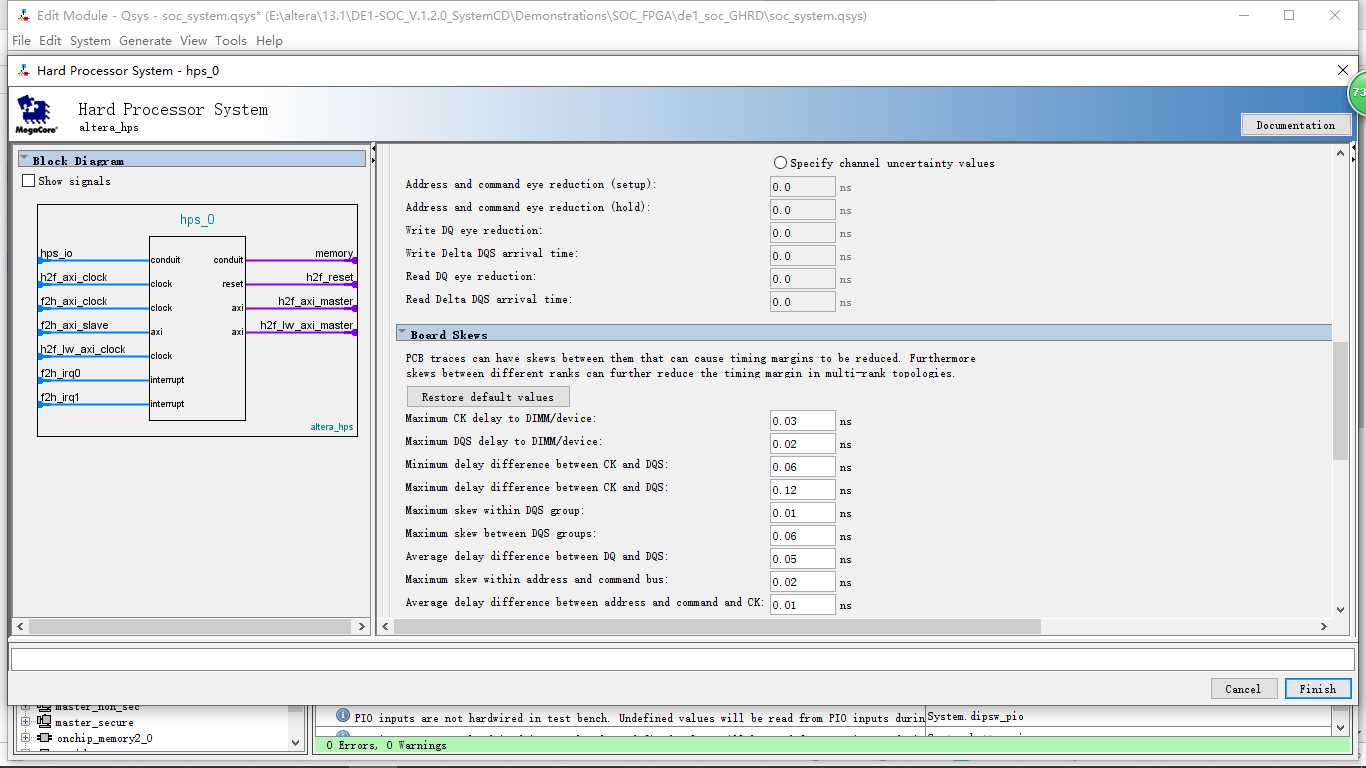The width and height of the screenshot is (1366, 768).
Task: Click Address and command eye reduction (setup) field
Action: click(x=802, y=187)
